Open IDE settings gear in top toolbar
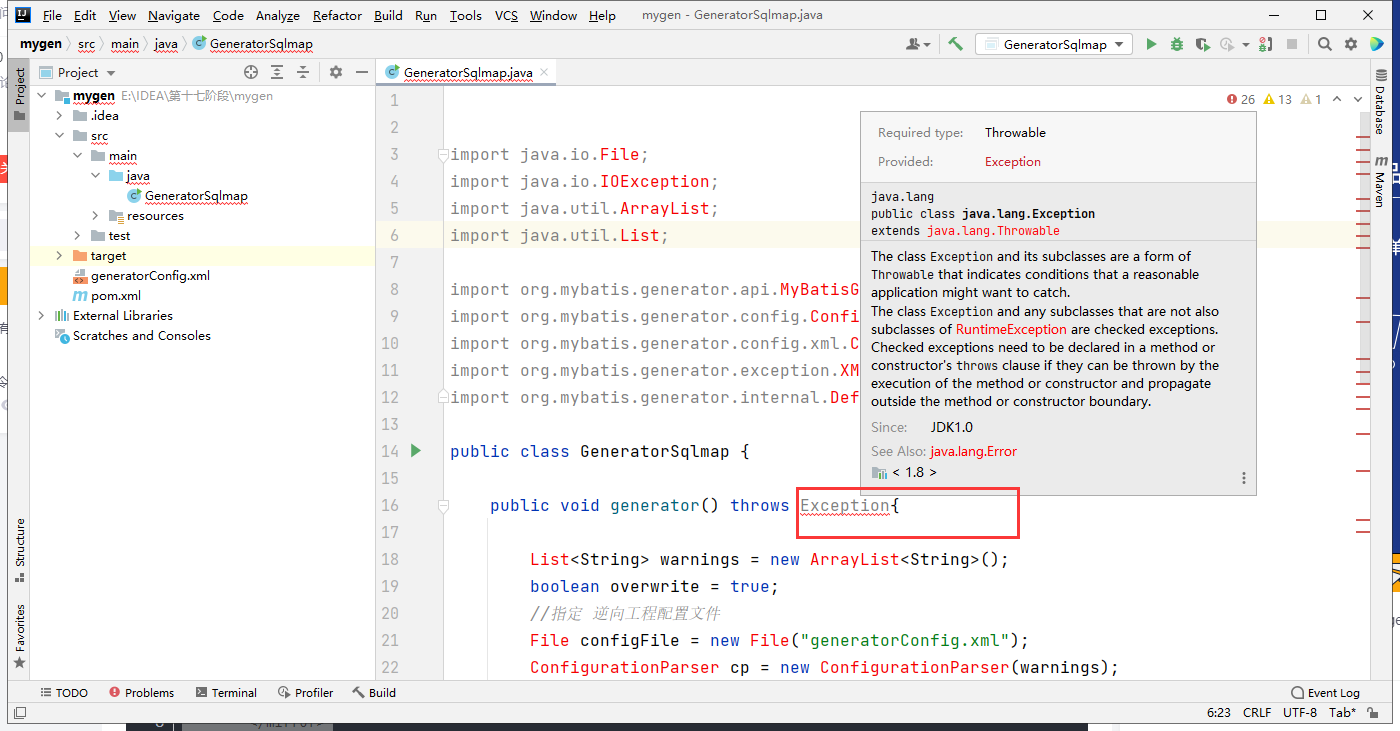 (x=1351, y=44)
